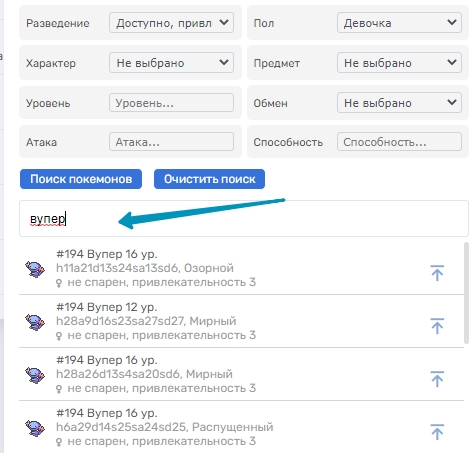Image resolution: width=471 pixels, height=453 pixels.
Task: Expand the Характер dropdown
Action: pos(171,63)
